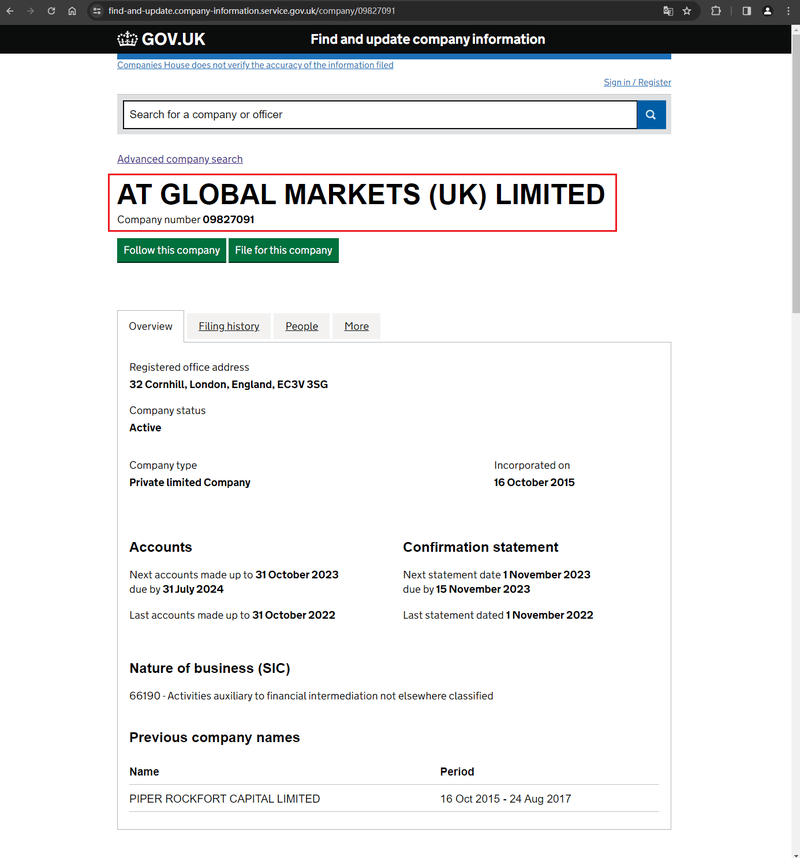Screen dimensions: 800x858
Task: Click inside the company or officer search field
Action: 380,114
